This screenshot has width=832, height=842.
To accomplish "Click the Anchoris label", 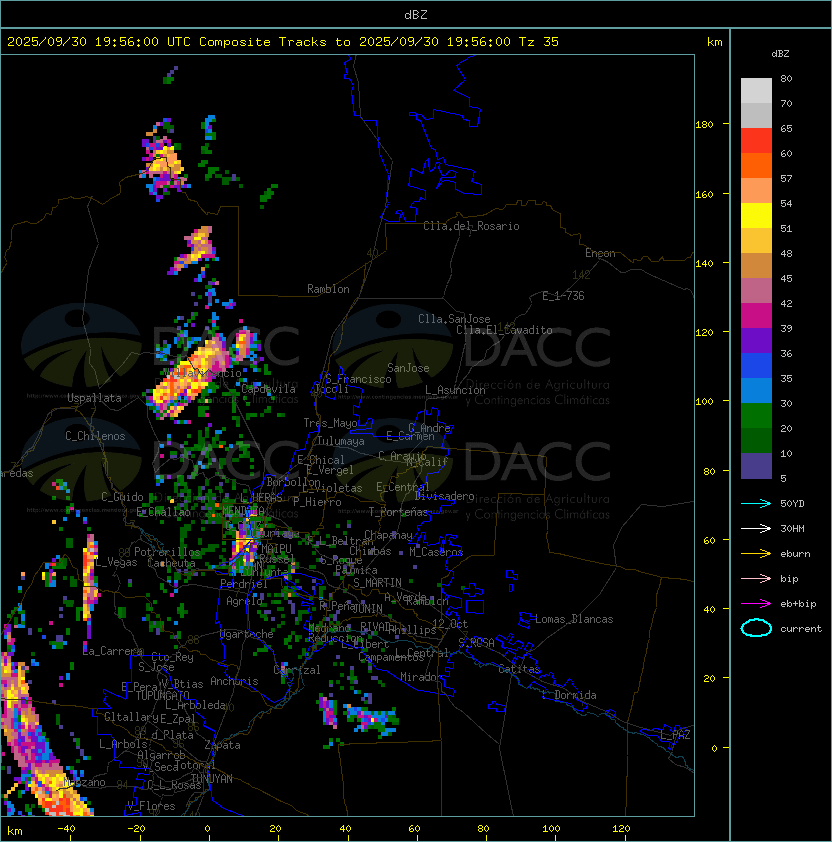I will click(x=234, y=681).
